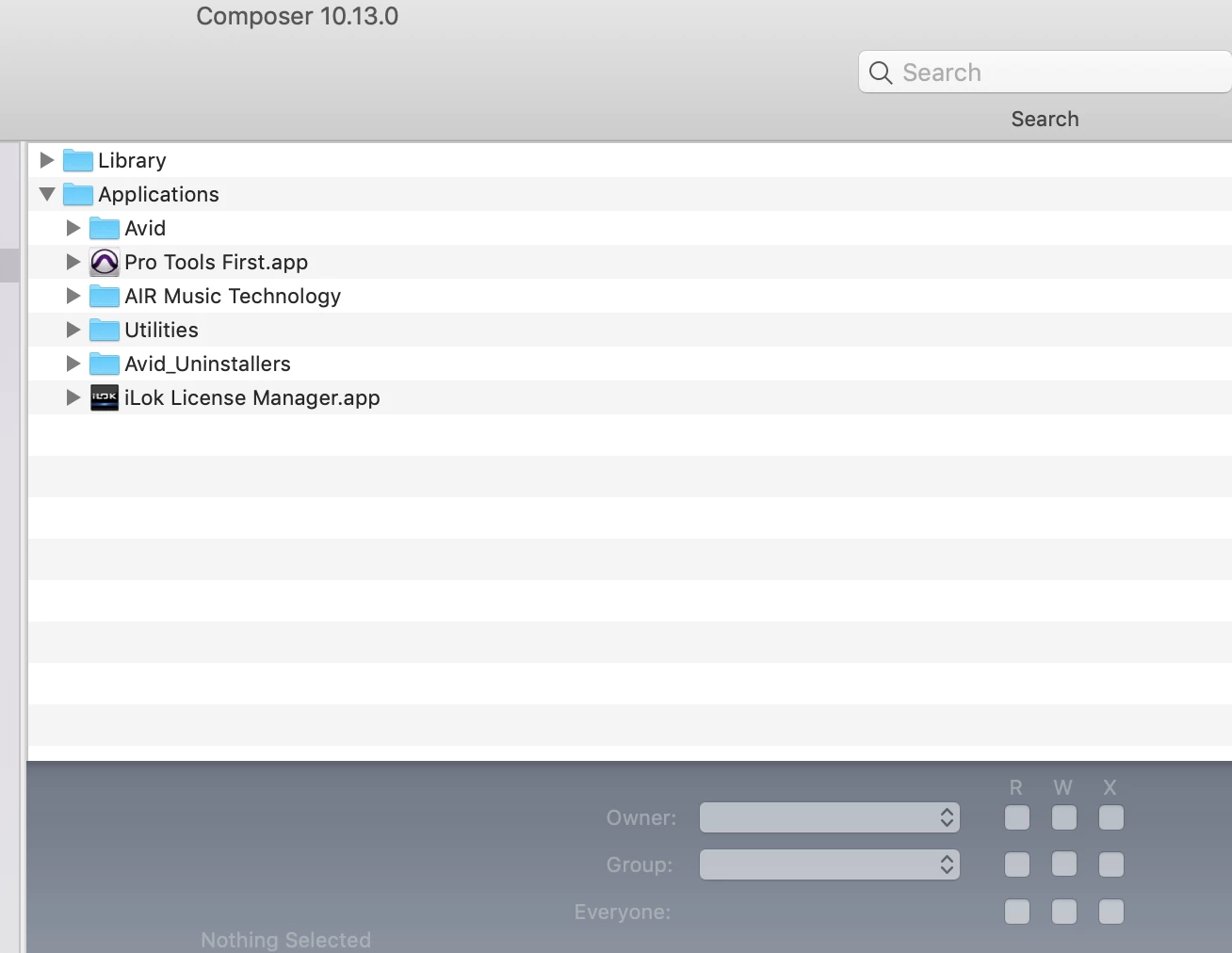Viewport: 1232px width, 953px height.
Task: Toggle Everyone write (W) permission checkbox
Action: point(1064,912)
